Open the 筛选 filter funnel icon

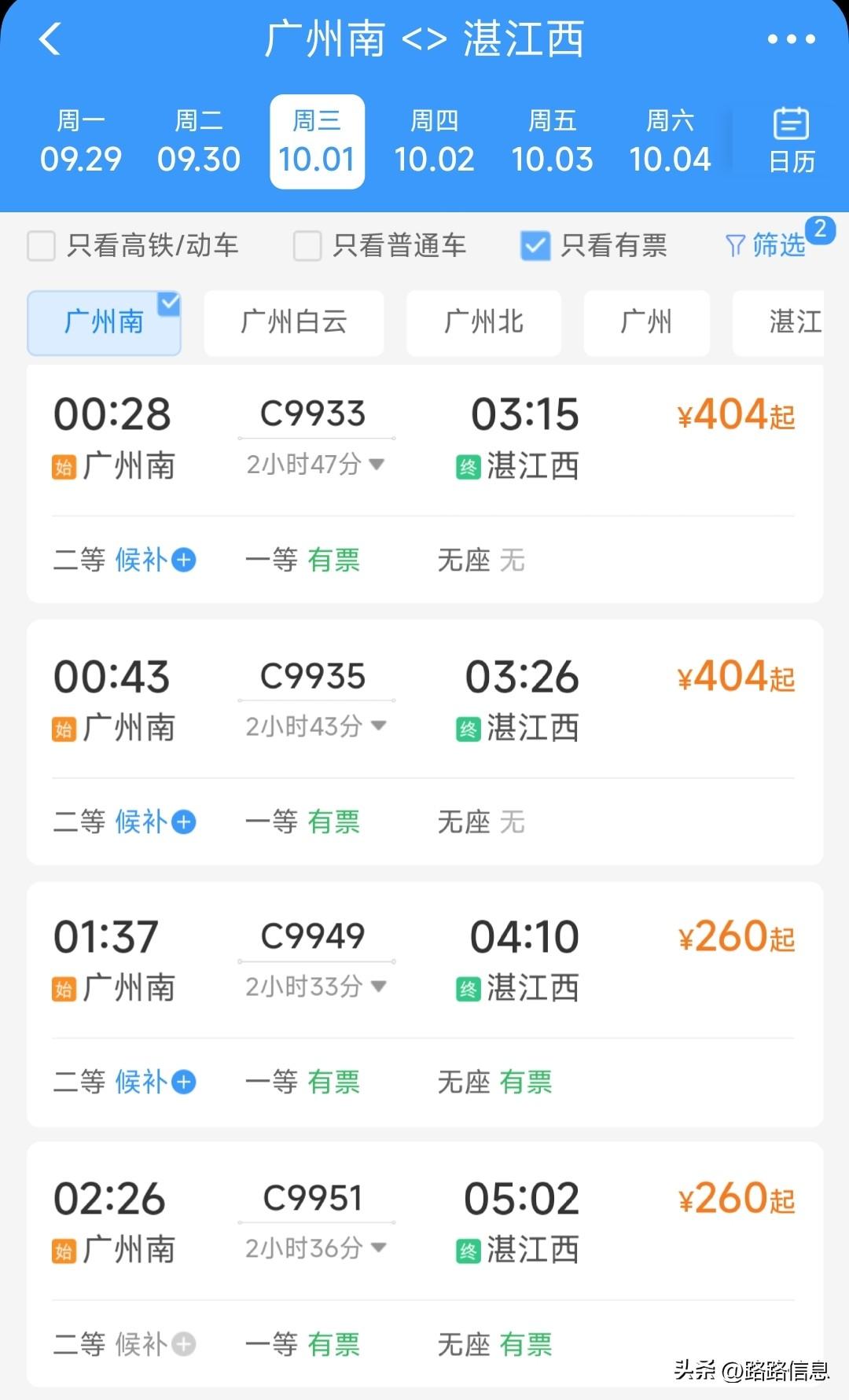[x=735, y=246]
